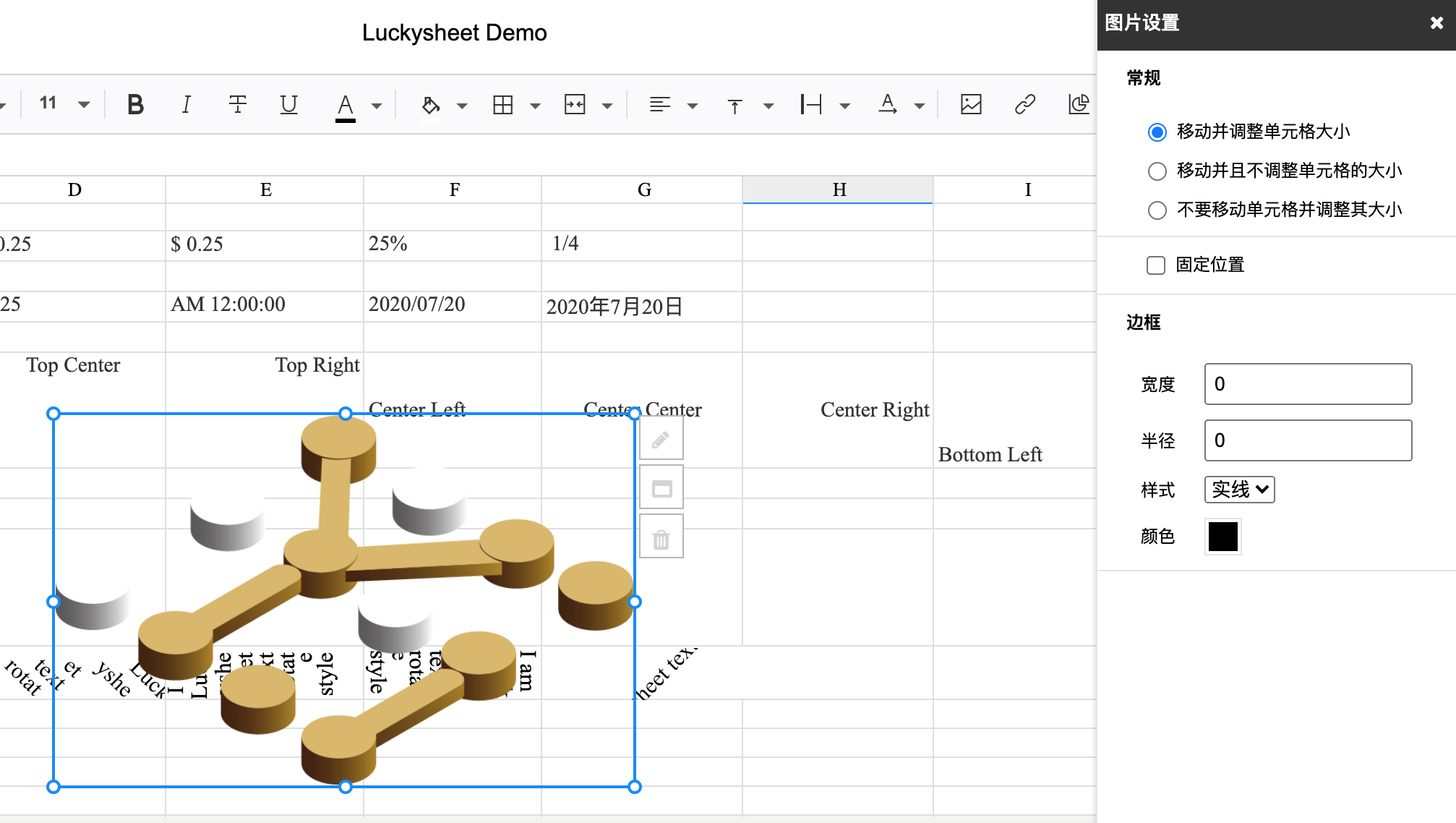The image size is (1456, 823).
Task: Click cell containing 2020年7月20日
Action: click(x=642, y=307)
